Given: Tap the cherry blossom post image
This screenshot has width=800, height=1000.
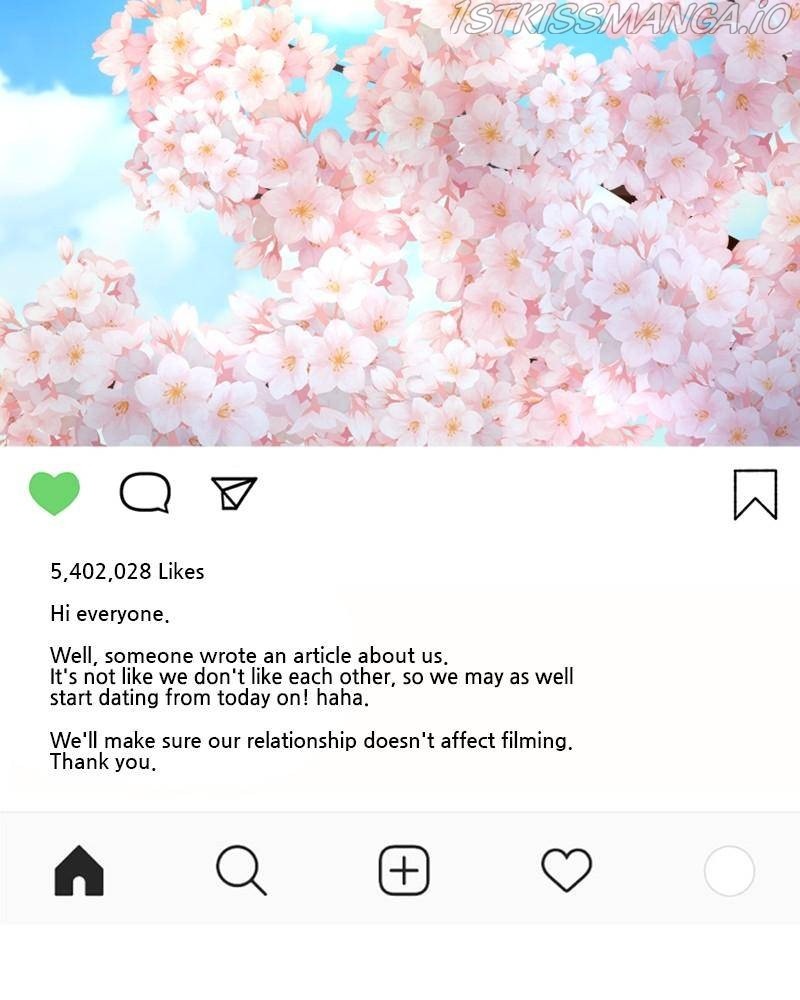Looking at the screenshot, I should tap(400, 223).
